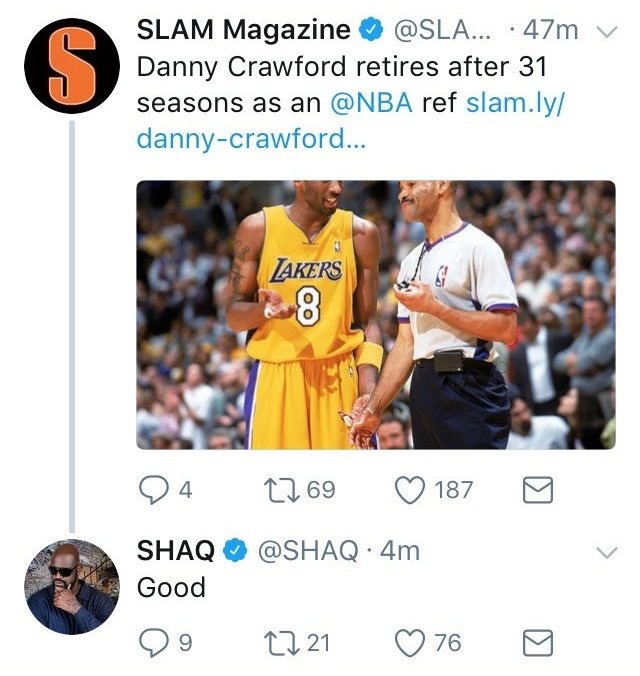Retweet the SLAM Magazine tweet

coord(282,490)
